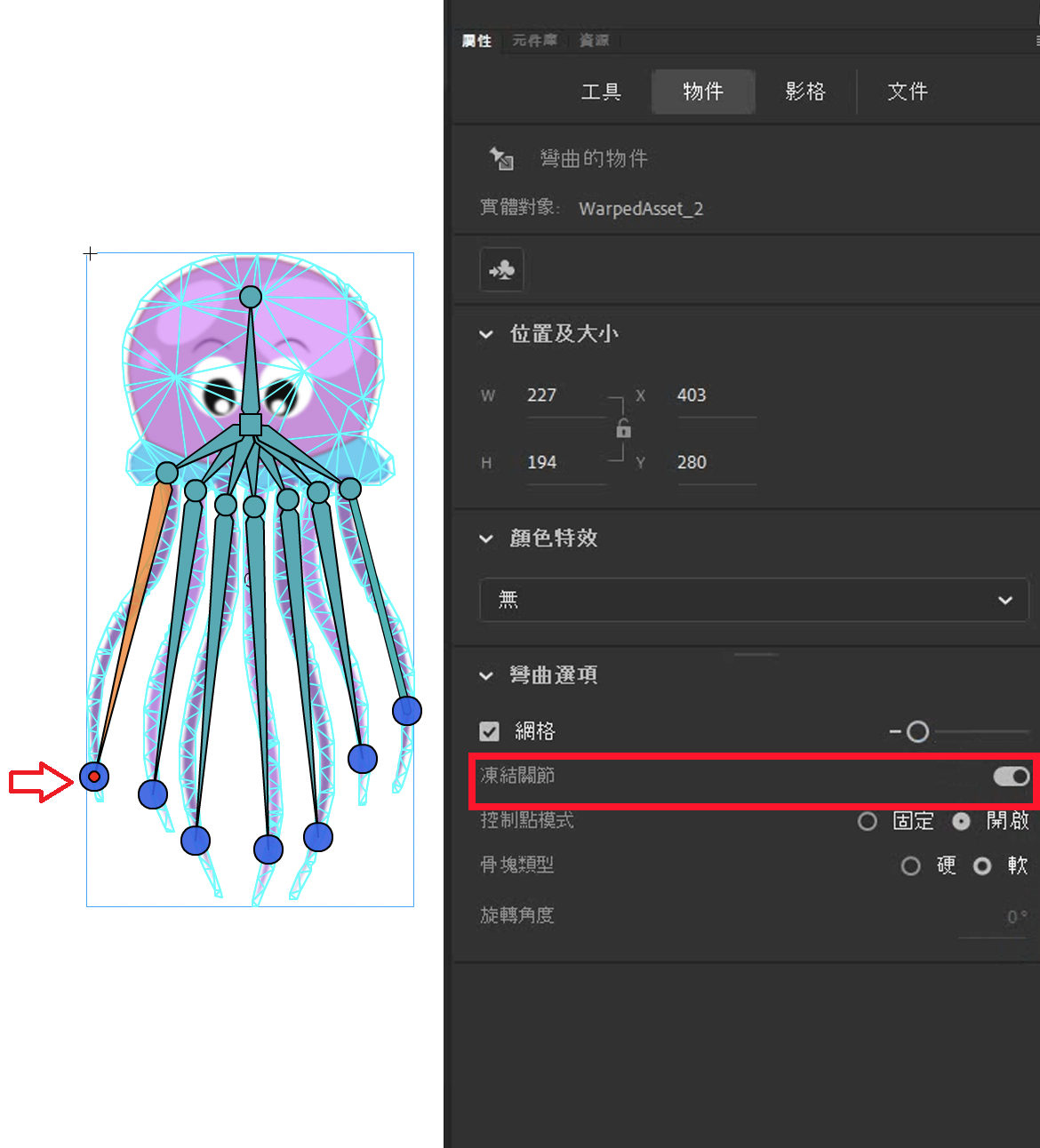Select 固定 control point mode

[868, 821]
